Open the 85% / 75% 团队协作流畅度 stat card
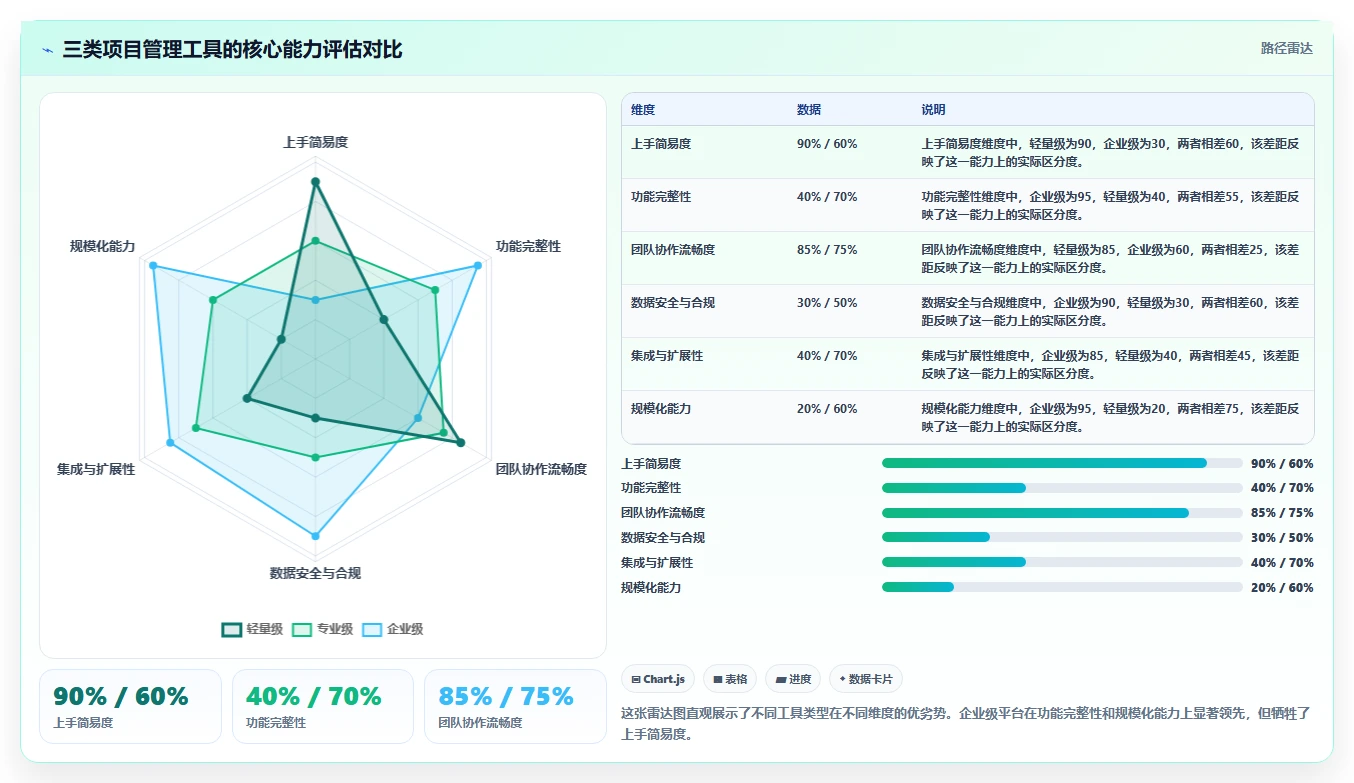This screenshot has height=783, width=1354. coord(516,706)
